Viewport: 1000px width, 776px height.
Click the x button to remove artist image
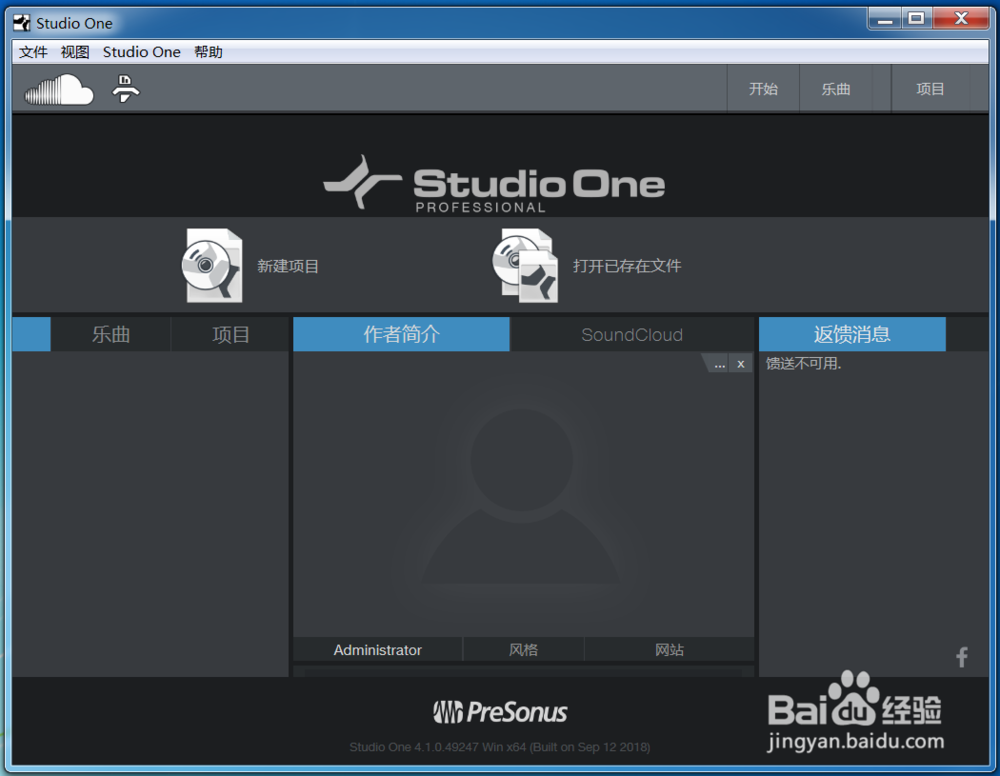point(740,364)
